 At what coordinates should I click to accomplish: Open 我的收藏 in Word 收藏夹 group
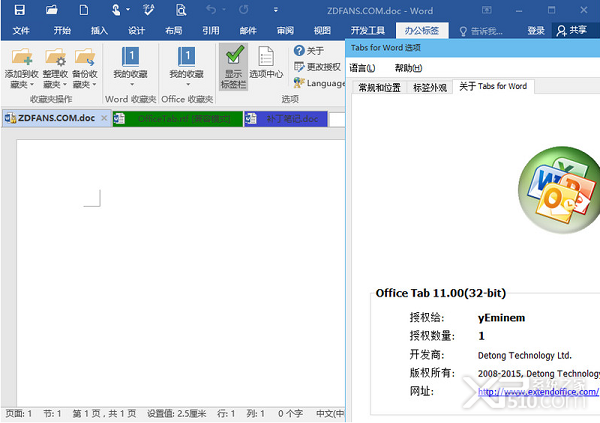tap(130, 66)
